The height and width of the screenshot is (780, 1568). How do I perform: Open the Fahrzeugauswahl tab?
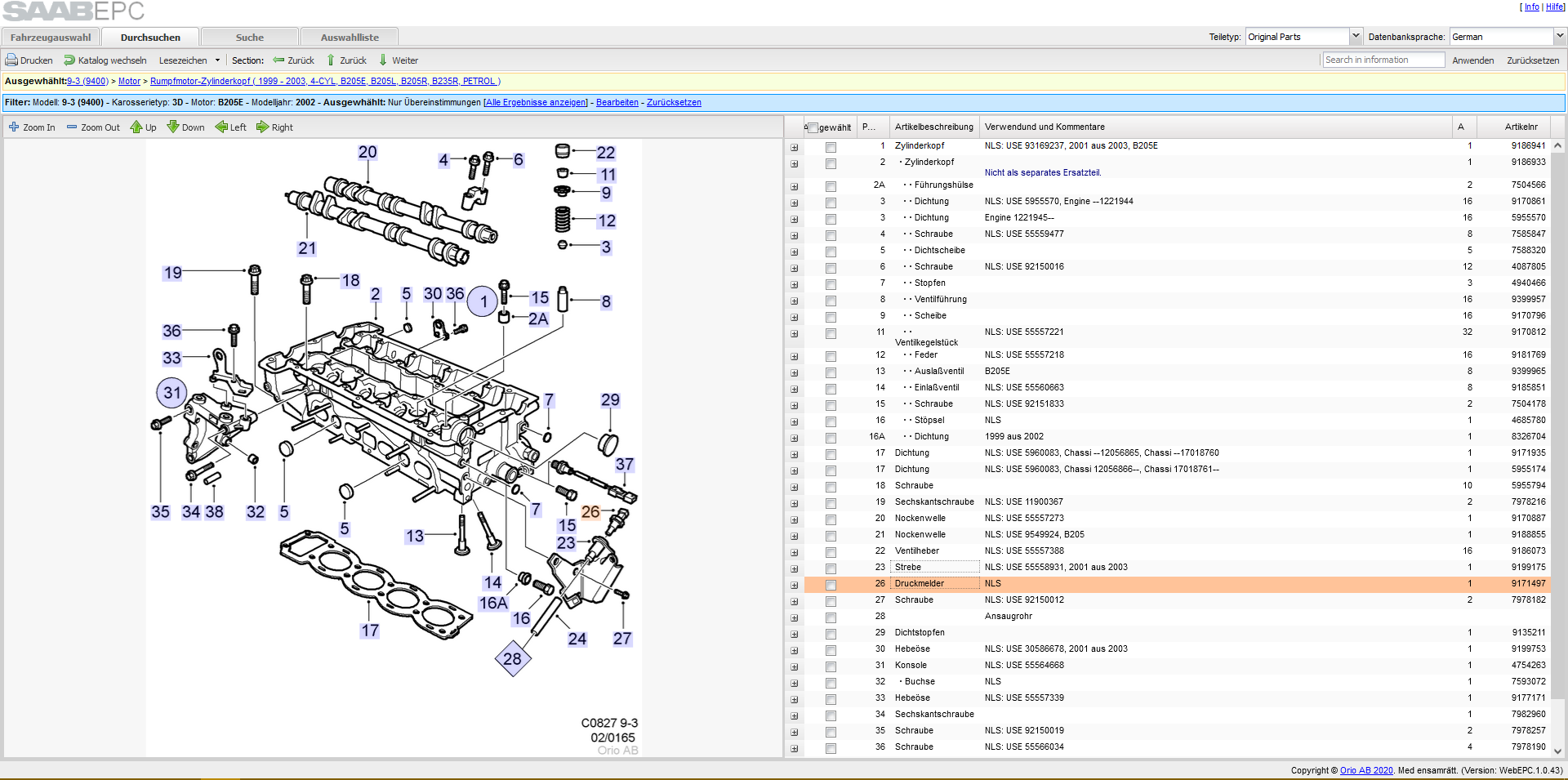51,38
